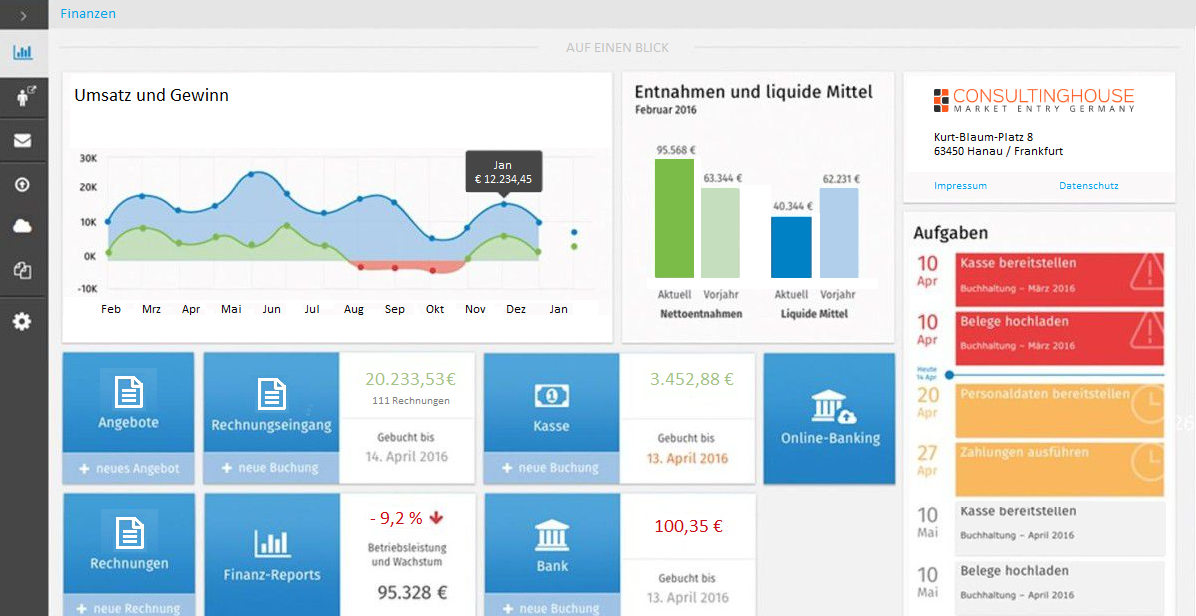Click the 40.344 € Liquide Mittel blue bar
The width and height of the screenshot is (1196, 616).
tap(791, 247)
